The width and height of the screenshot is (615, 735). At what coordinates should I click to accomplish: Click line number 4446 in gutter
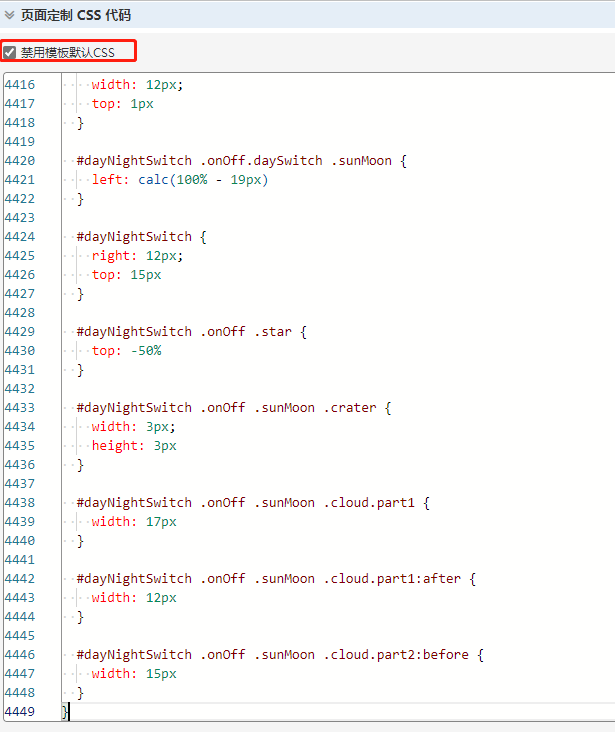pos(20,655)
